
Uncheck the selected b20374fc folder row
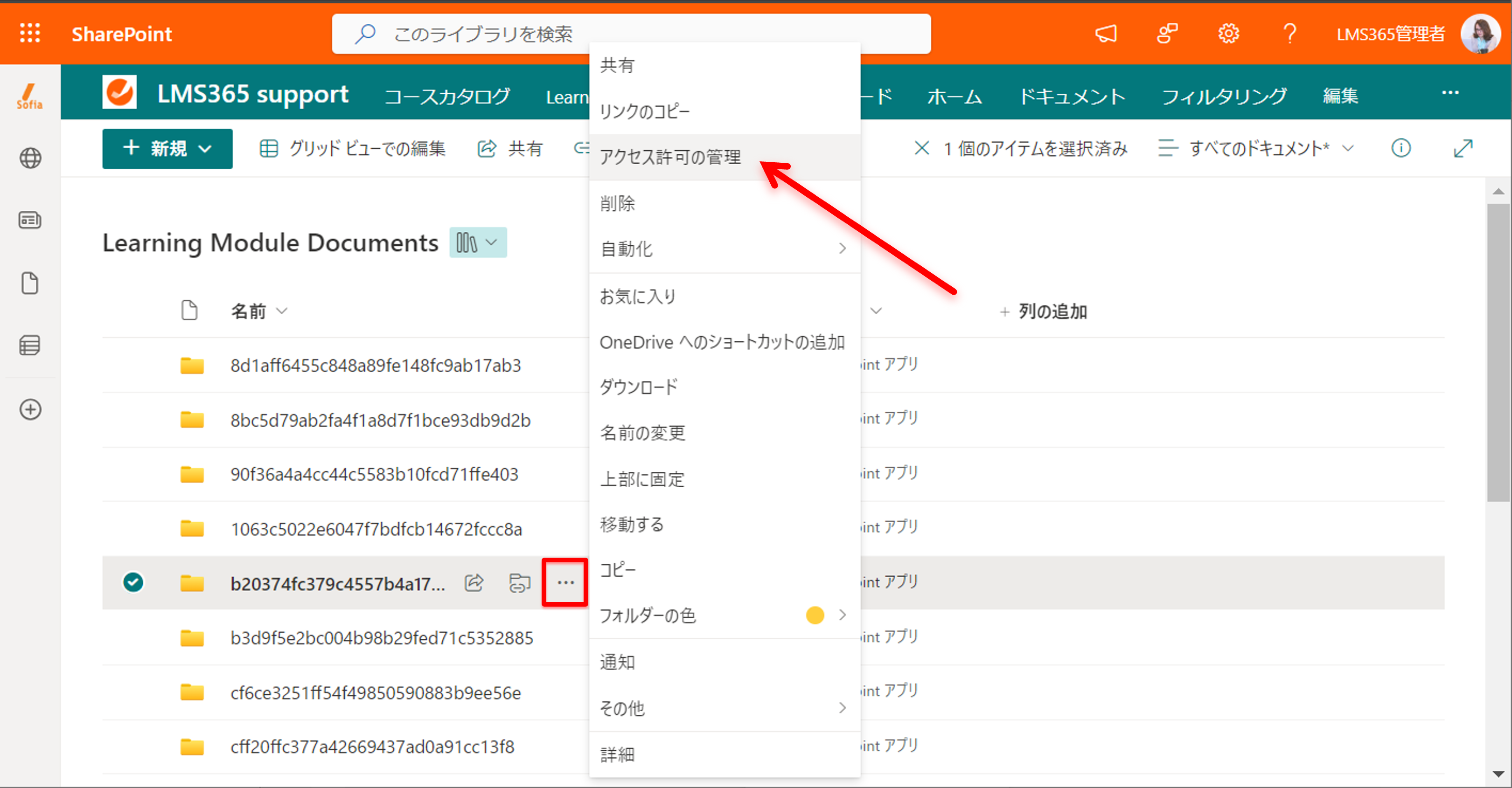[x=133, y=582]
